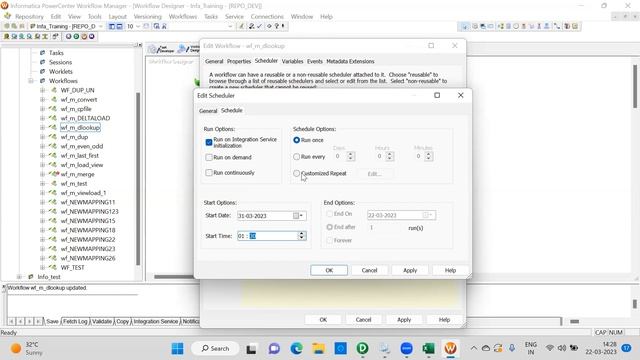Adjust the Minutes spinner for Run every
This screenshot has width=640, height=360.
pos(428,156)
